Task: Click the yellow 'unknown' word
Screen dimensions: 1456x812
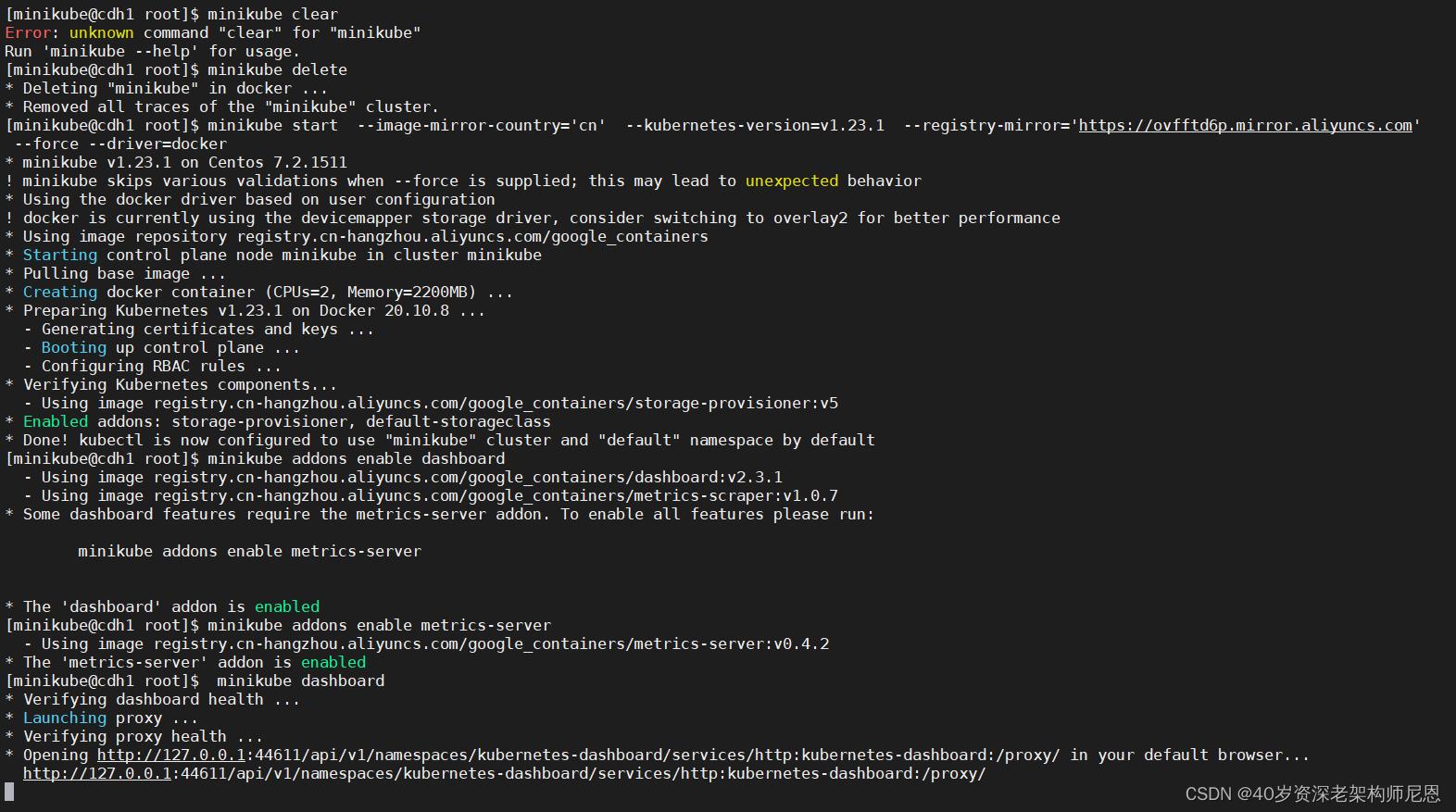Action: tap(101, 32)
